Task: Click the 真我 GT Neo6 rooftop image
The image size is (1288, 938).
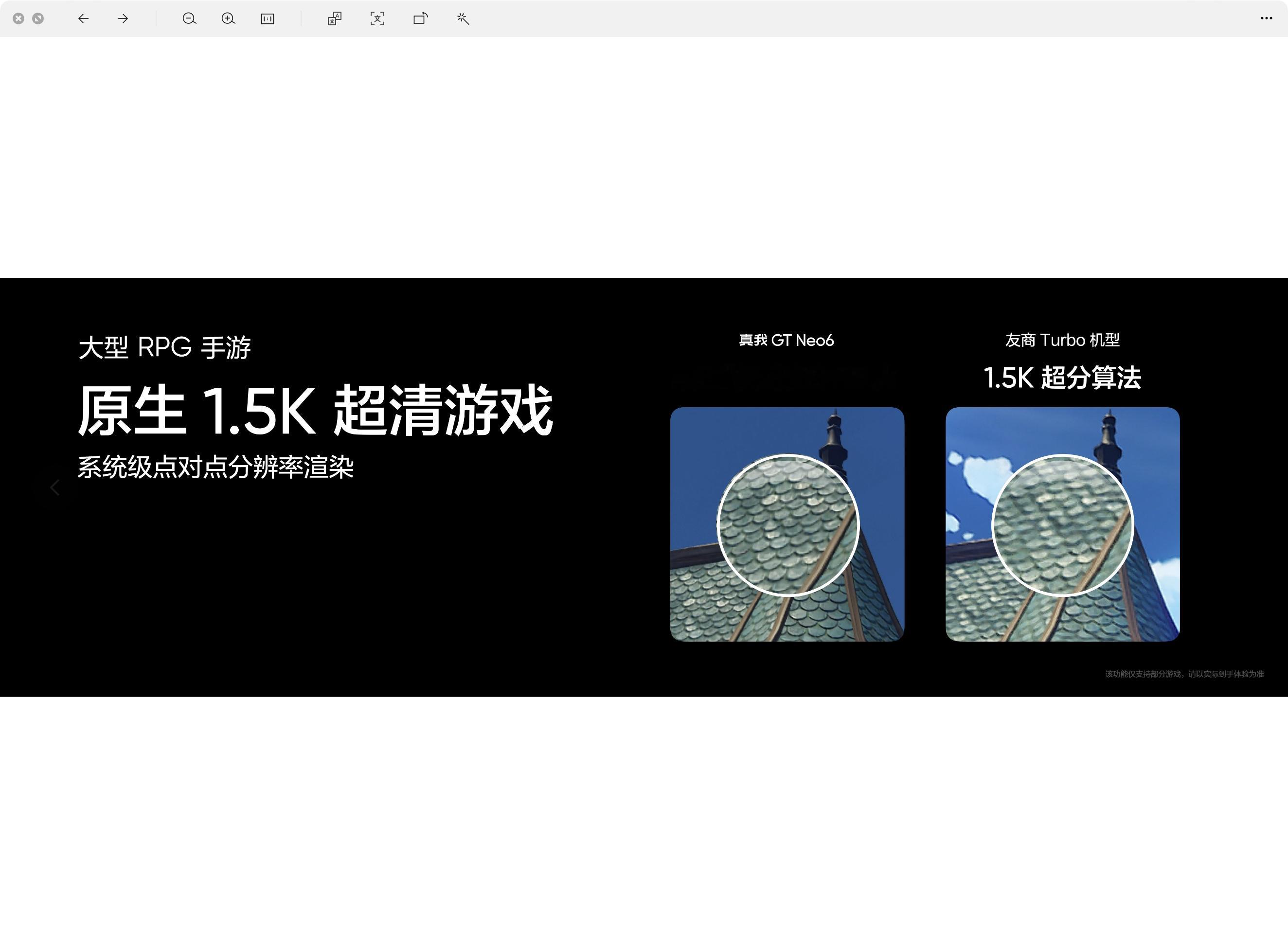Action: [787, 524]
